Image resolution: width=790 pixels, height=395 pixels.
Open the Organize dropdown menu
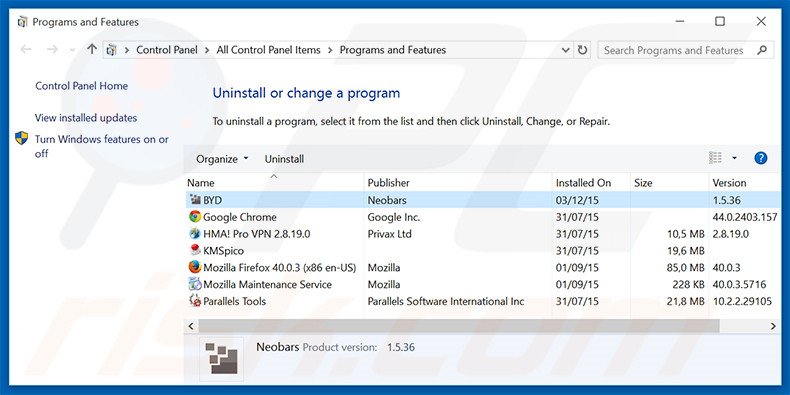pyautogui.click(x=222, y=159)
